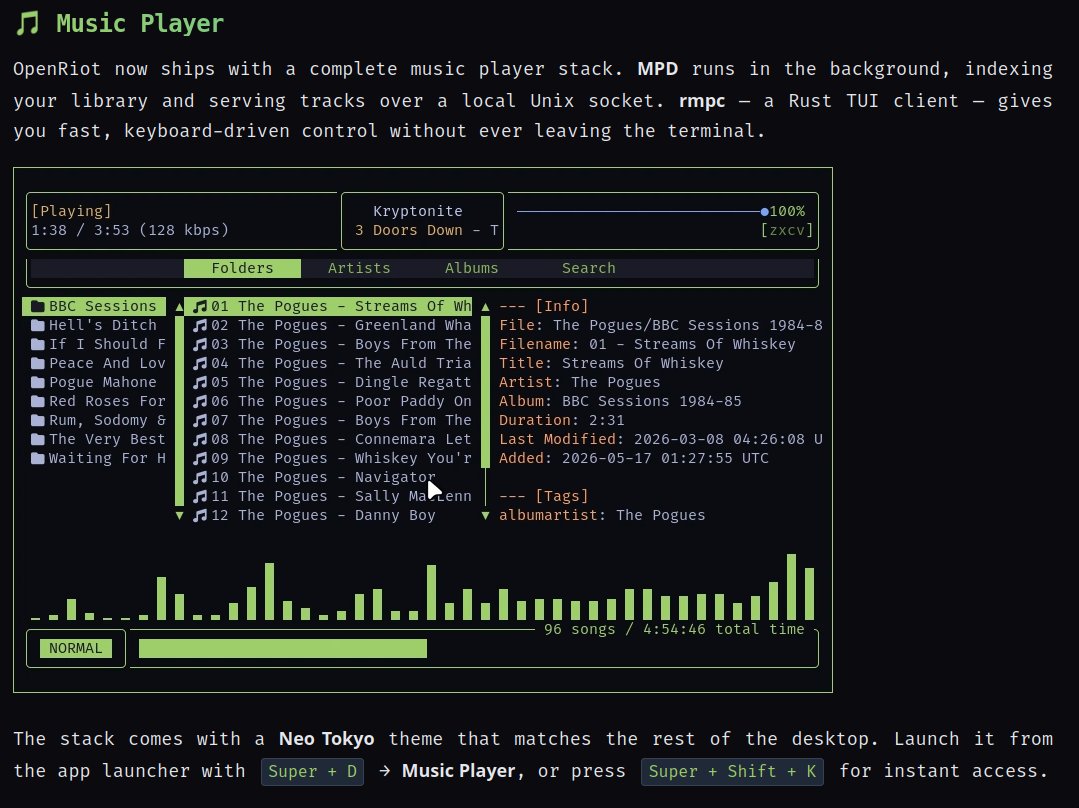The image size is (1079, 808).
Task: Click the info pane scrollbar thumb
Action: [485, 392]
